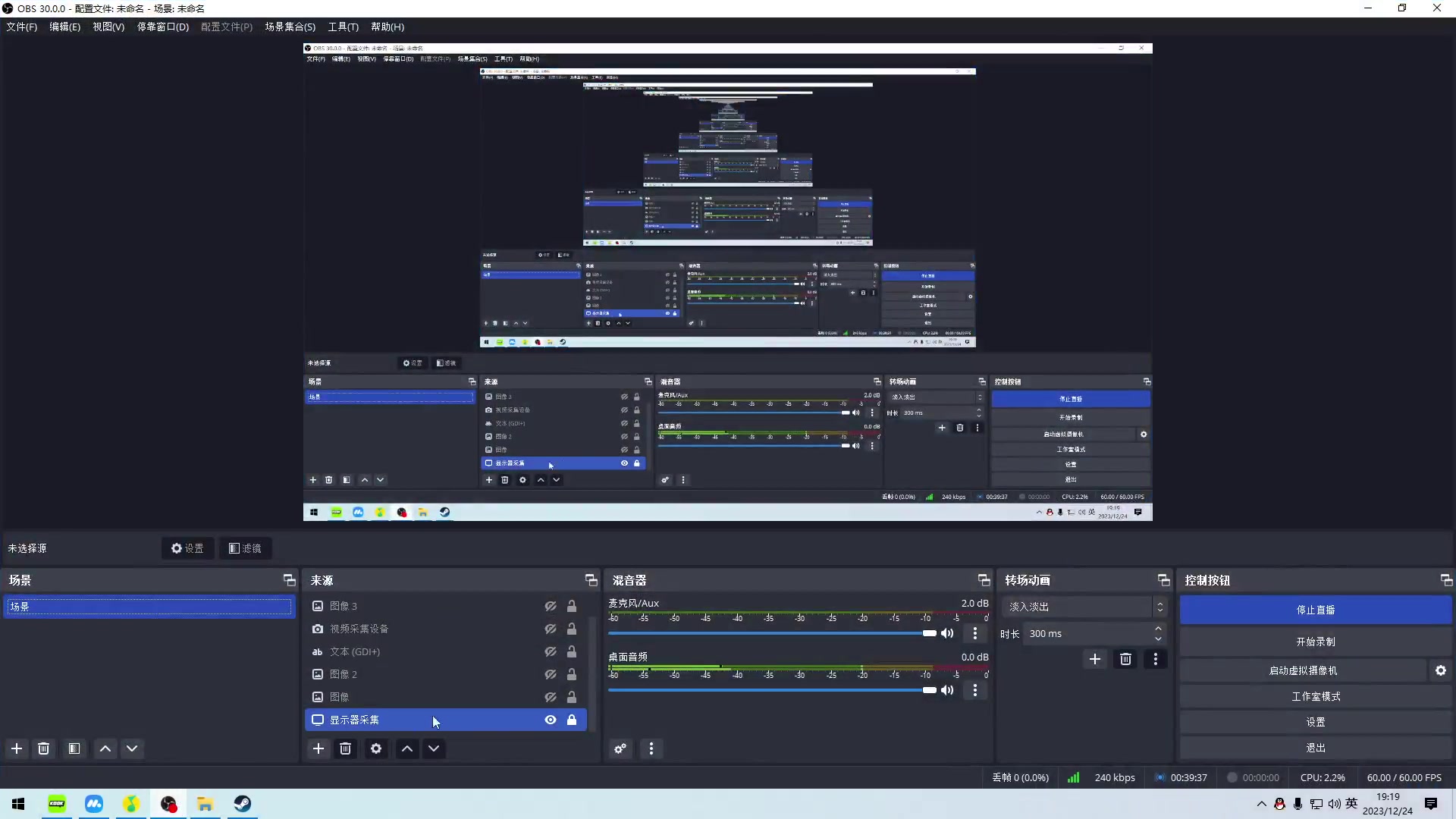This screenshot has width=1456, height=819.
Task: Open source properties gear in sources toolbar
Action: 376,748
